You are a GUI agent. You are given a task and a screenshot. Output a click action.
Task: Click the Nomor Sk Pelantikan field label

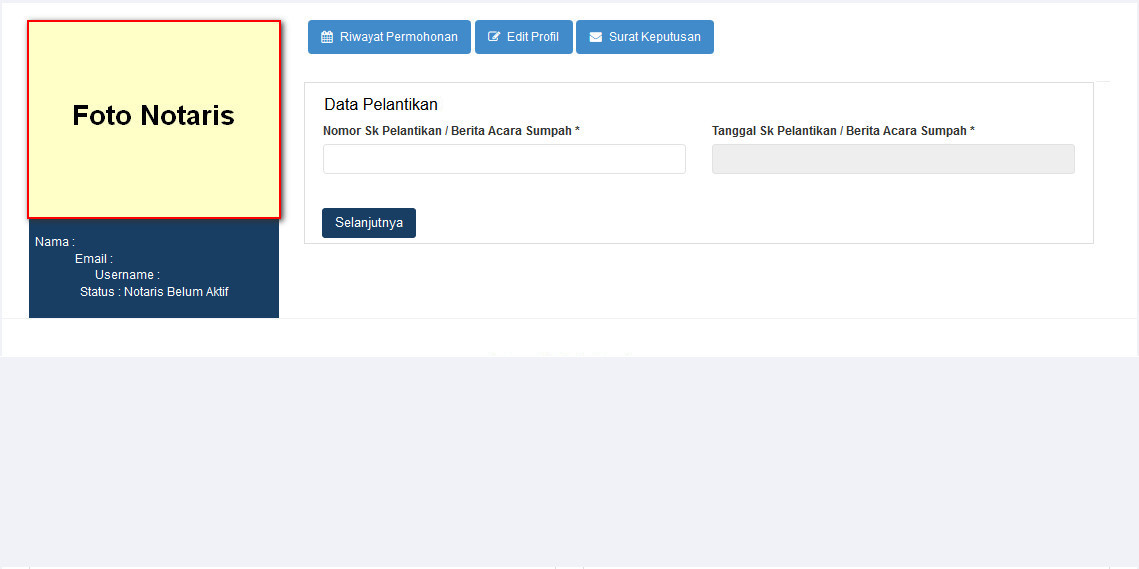point(447,131)
